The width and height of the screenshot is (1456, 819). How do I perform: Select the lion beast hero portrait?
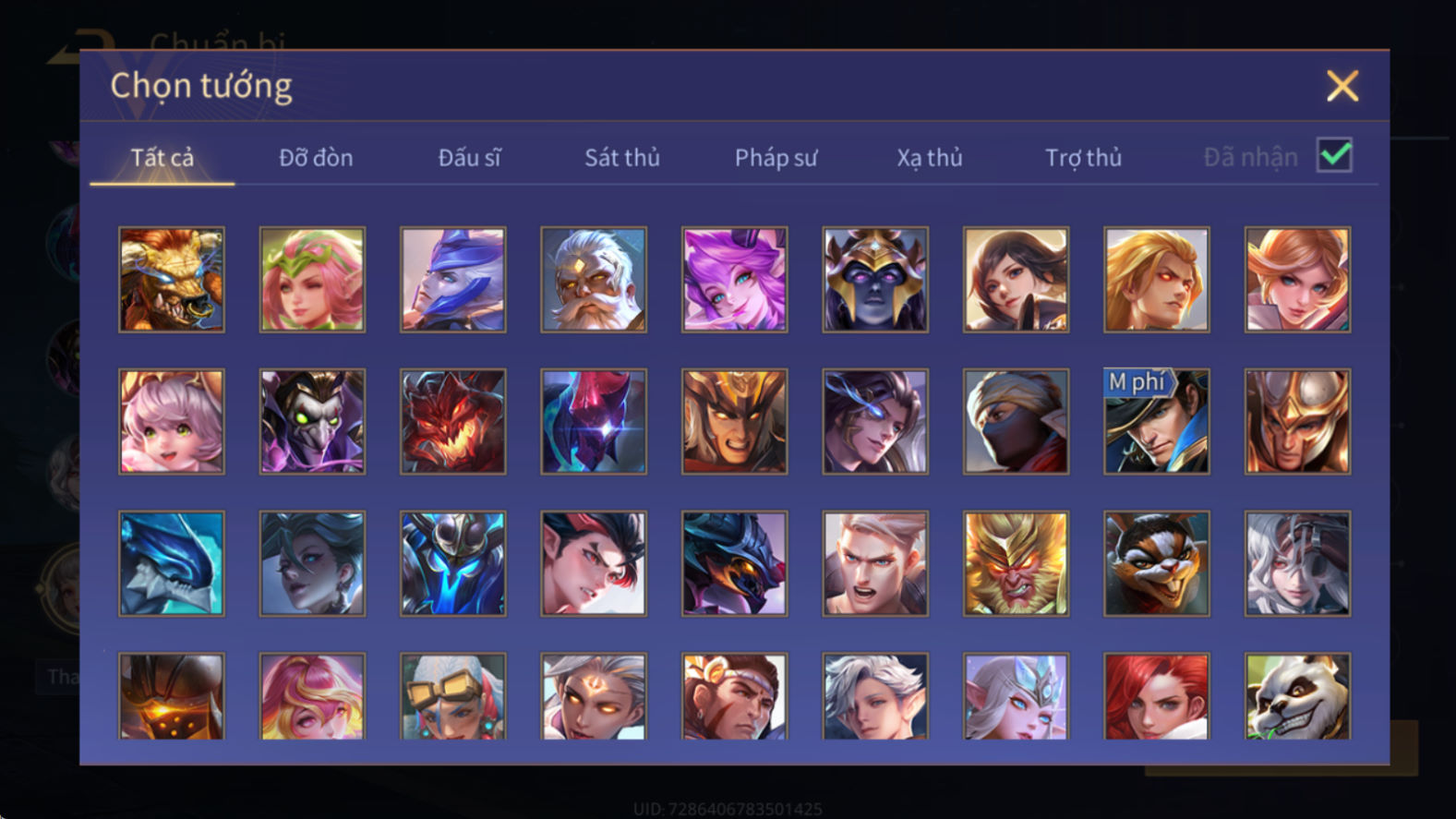point(172,280)
